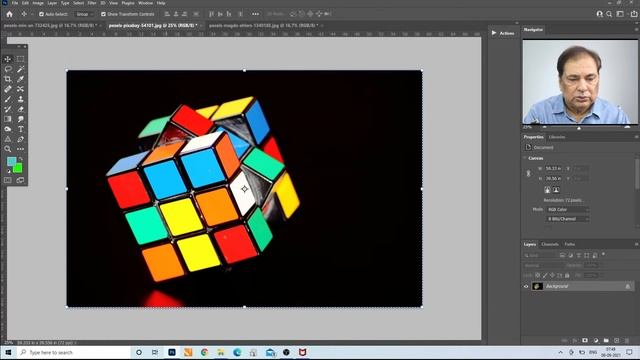Open the Layers panel flyout menu
Viewport: 640px width, 360px height.
636,244
